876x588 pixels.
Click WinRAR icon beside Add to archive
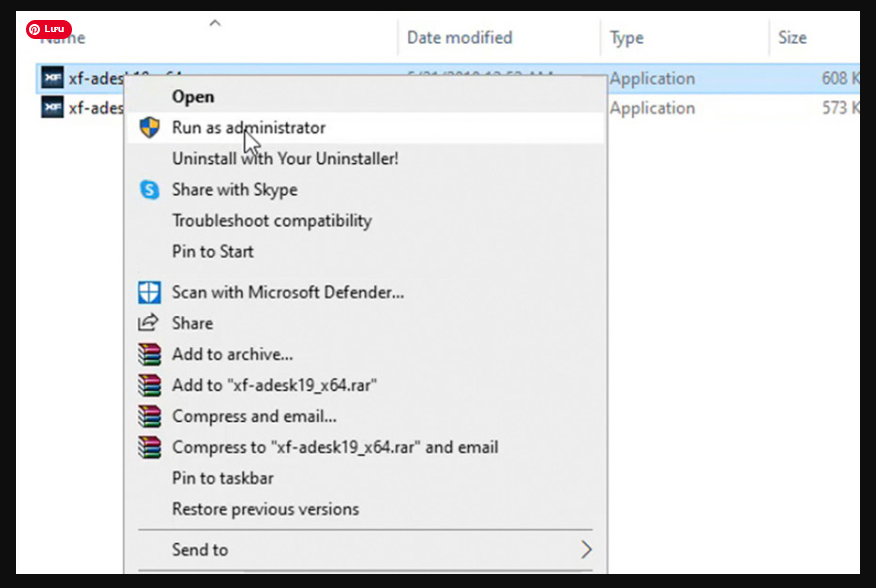(x=149, y=354)
